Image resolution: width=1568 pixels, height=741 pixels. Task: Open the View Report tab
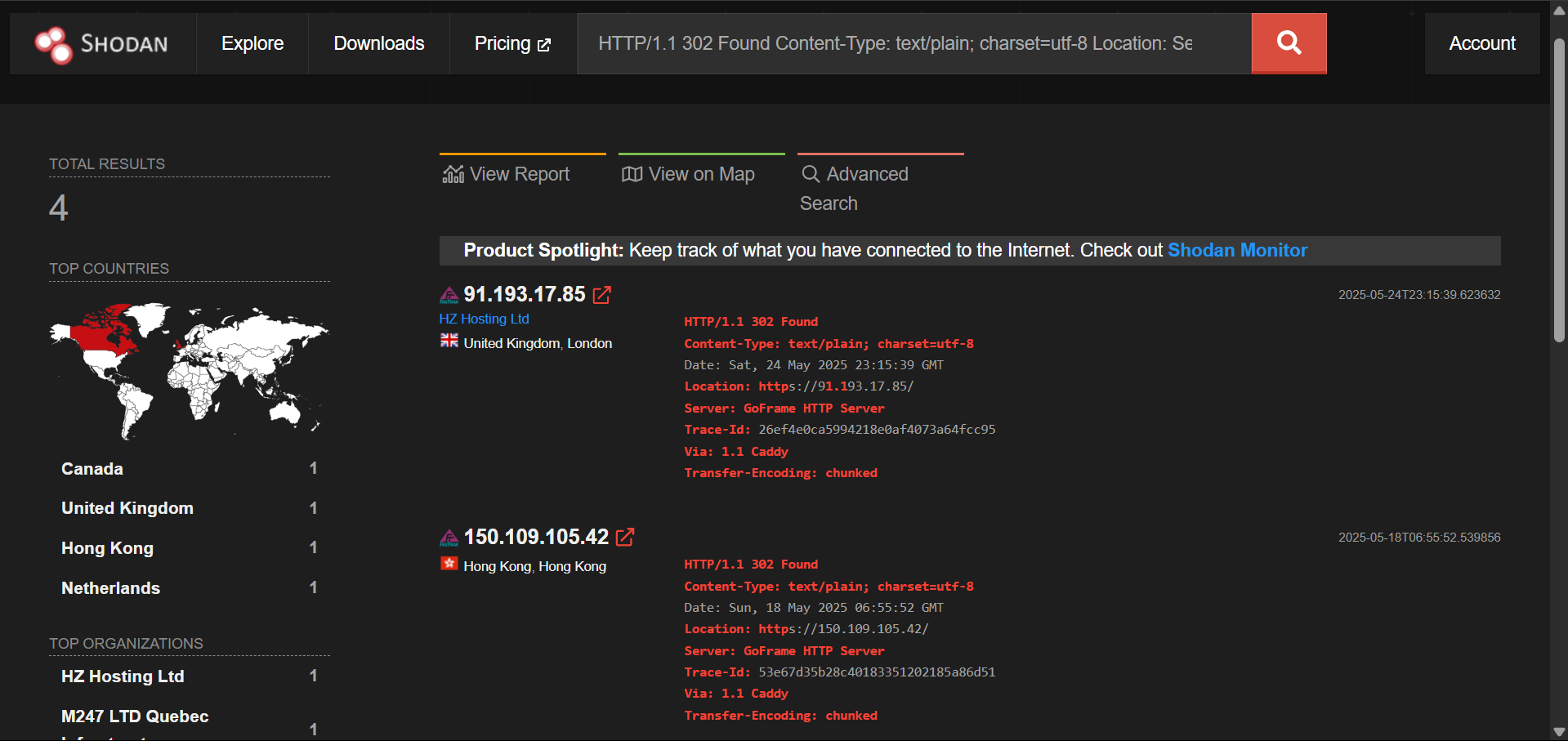point(507,174)
